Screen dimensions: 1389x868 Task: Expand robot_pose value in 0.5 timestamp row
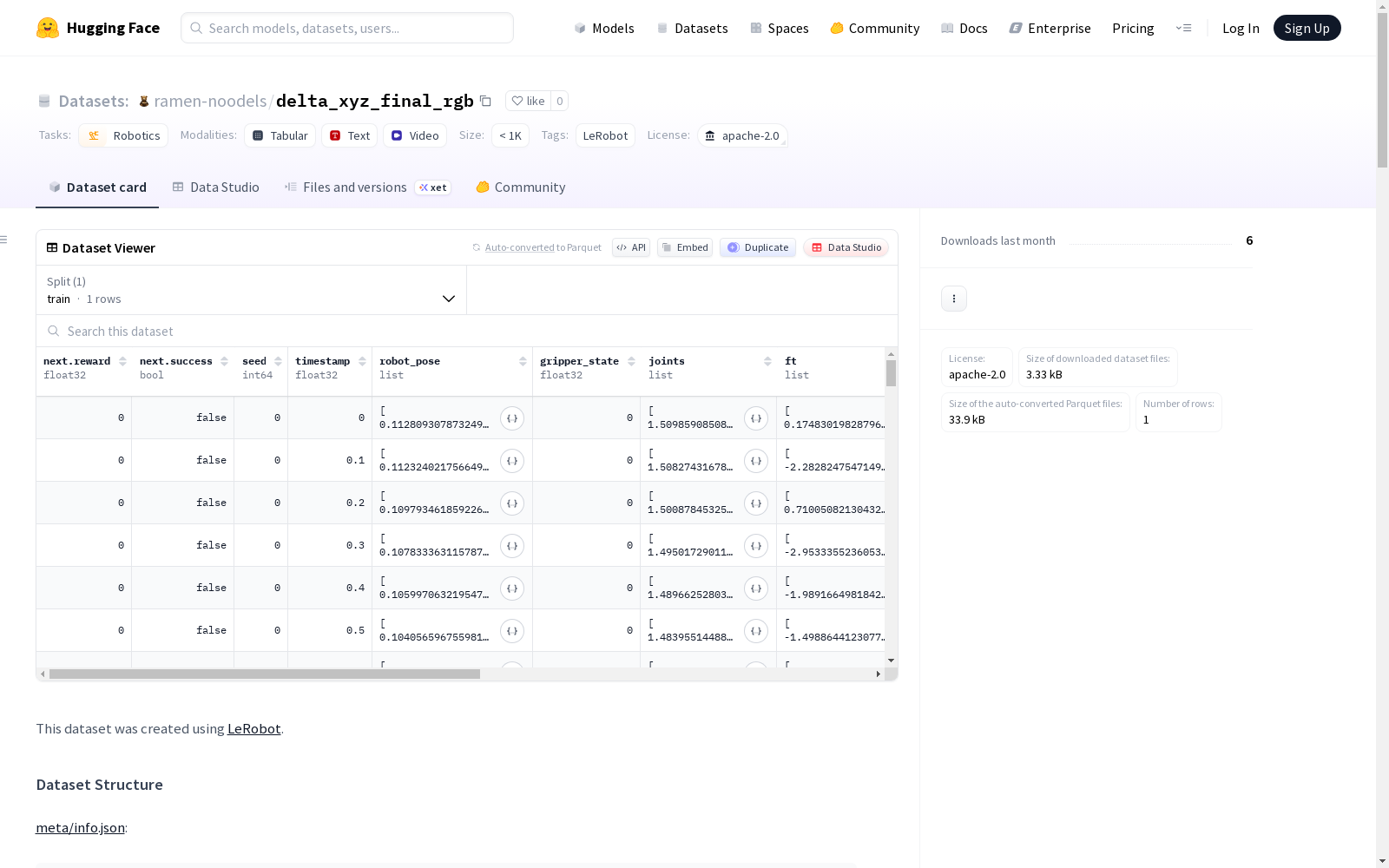(512, 631)
